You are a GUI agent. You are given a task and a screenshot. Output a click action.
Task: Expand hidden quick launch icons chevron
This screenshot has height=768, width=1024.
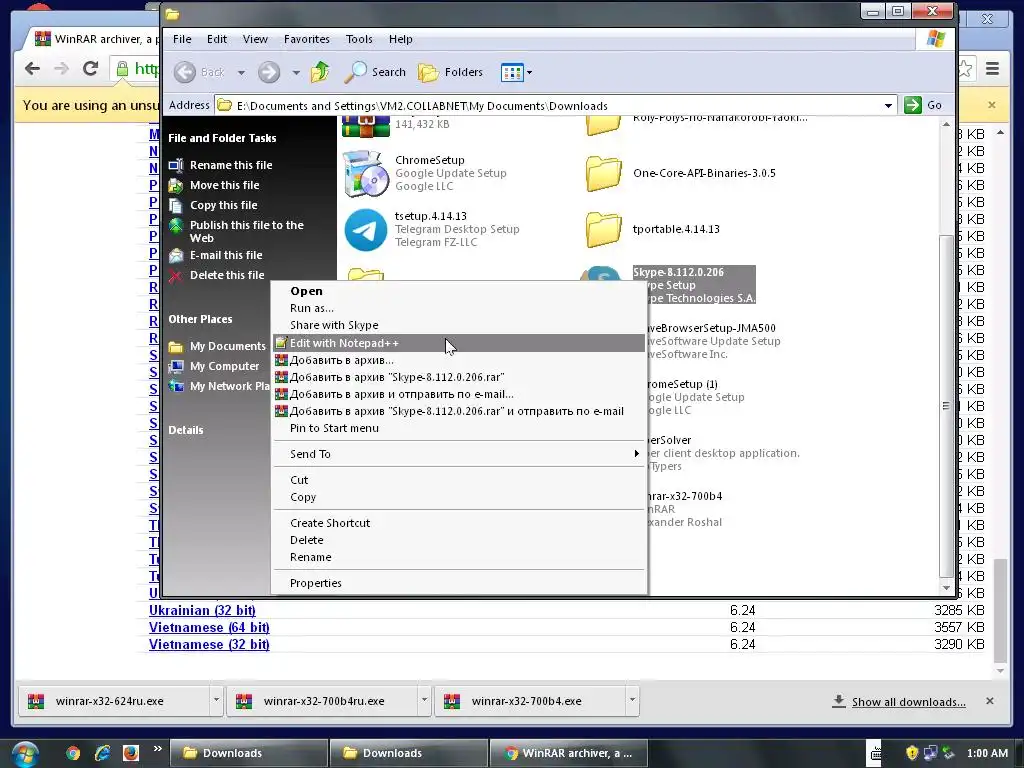pos(157,749)
